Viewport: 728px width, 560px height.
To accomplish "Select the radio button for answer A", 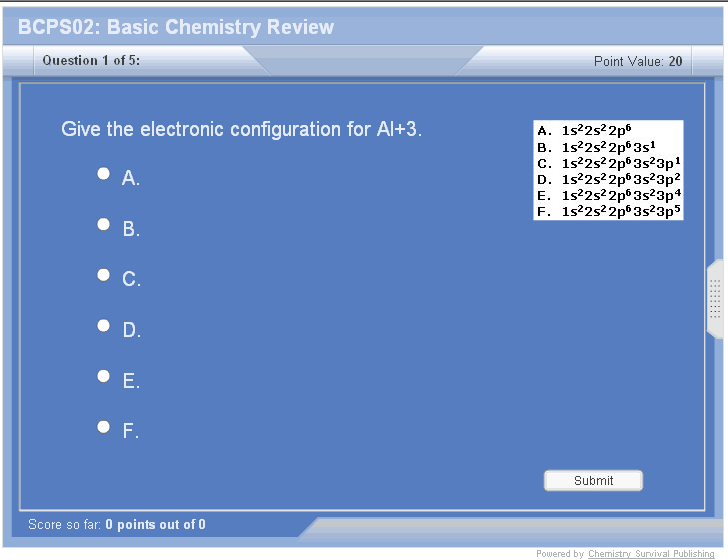I will click(x=104, y=174).
